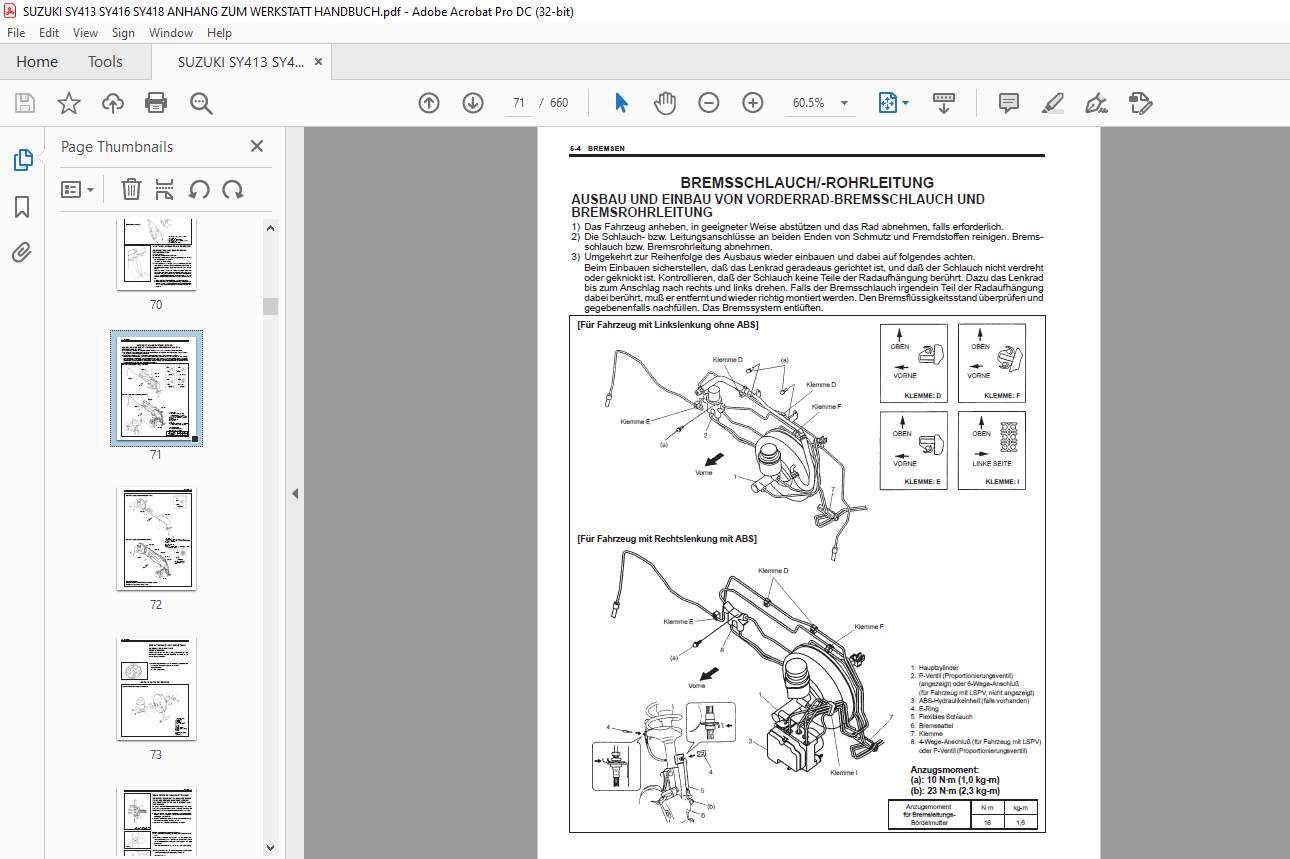Image resolution: width=1290 pixels, height=859 pixels.
Task: Click the page number field showing 71
Action: (518, 103)
